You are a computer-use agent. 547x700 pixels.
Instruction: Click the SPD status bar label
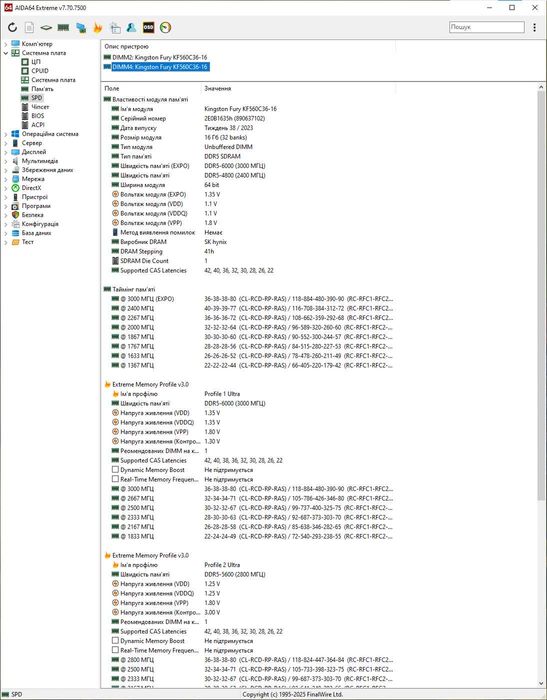tap(16, 694)
